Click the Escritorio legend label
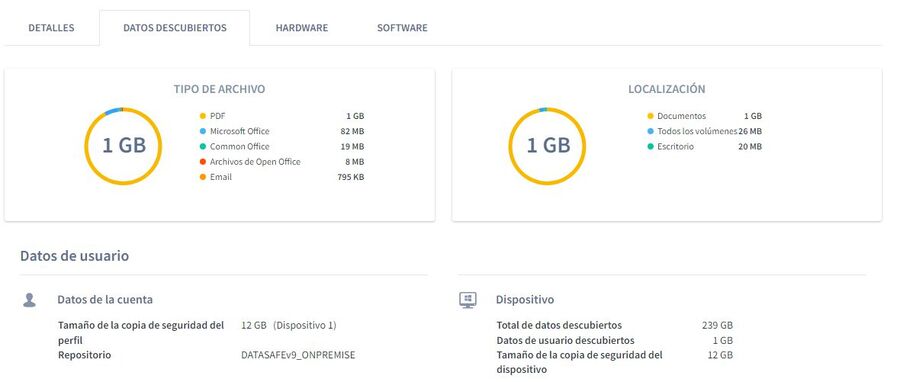Image resolution: width=900 pixels, height=382 pixels. coord(676,147)
